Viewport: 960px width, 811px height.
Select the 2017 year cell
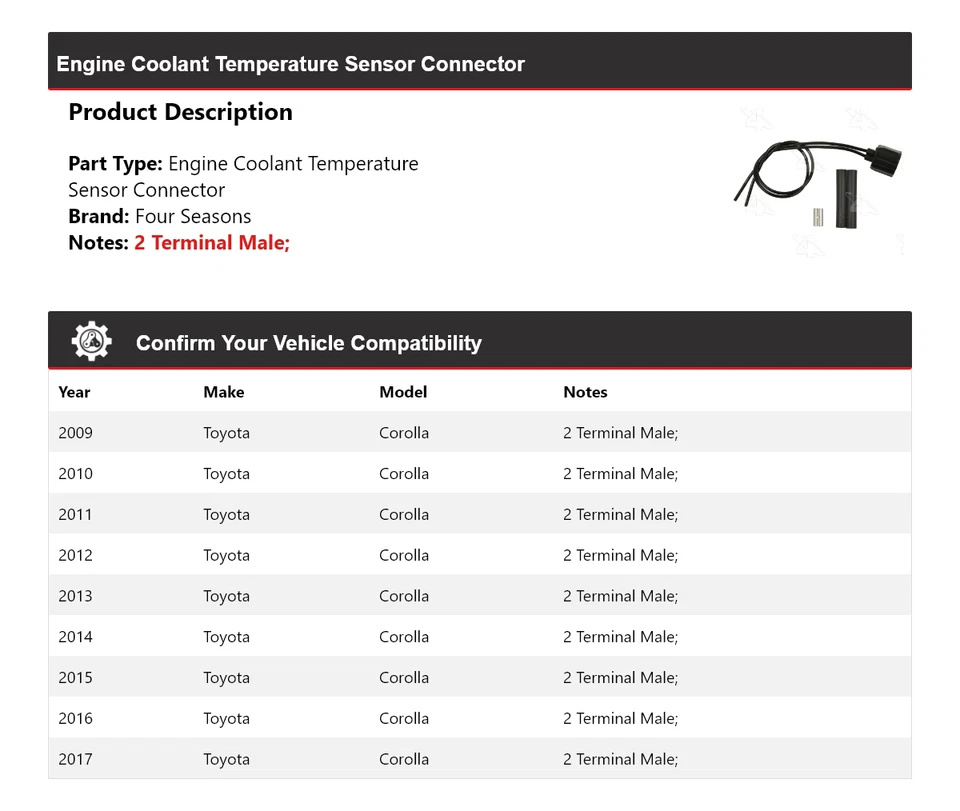75,759
